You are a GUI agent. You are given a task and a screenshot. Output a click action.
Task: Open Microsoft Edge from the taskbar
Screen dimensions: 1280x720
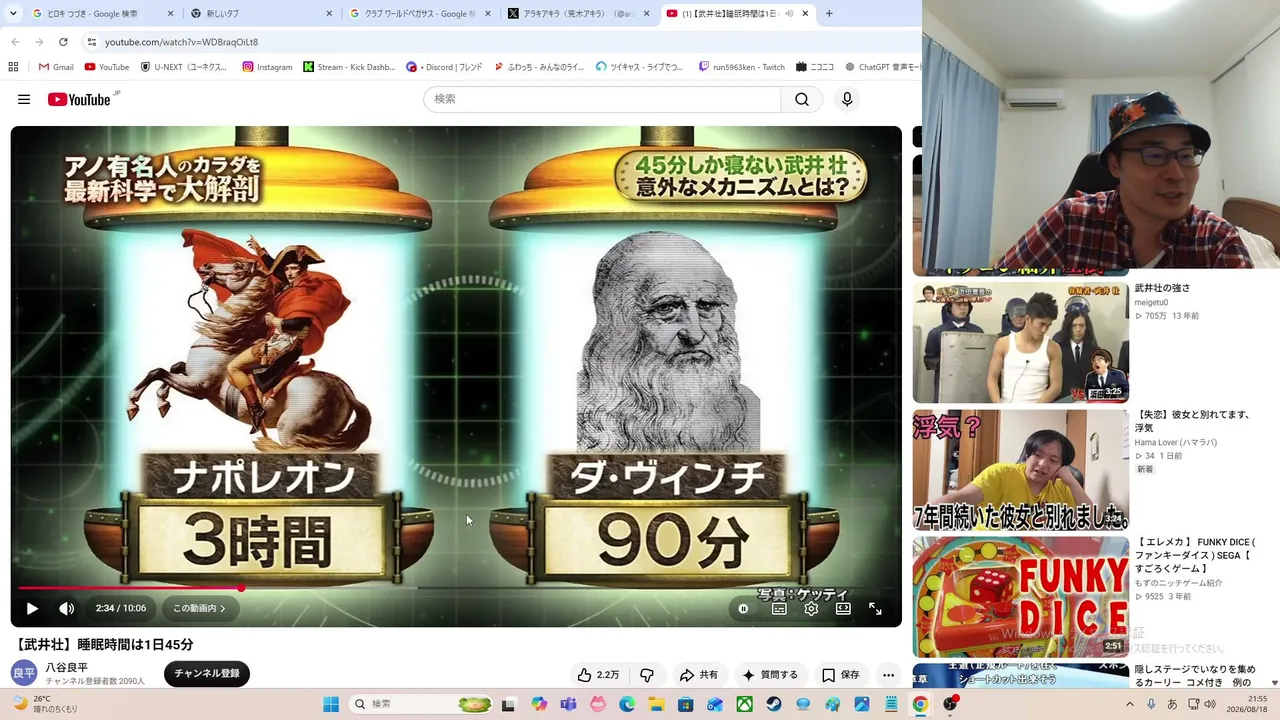tap(627, 704)
